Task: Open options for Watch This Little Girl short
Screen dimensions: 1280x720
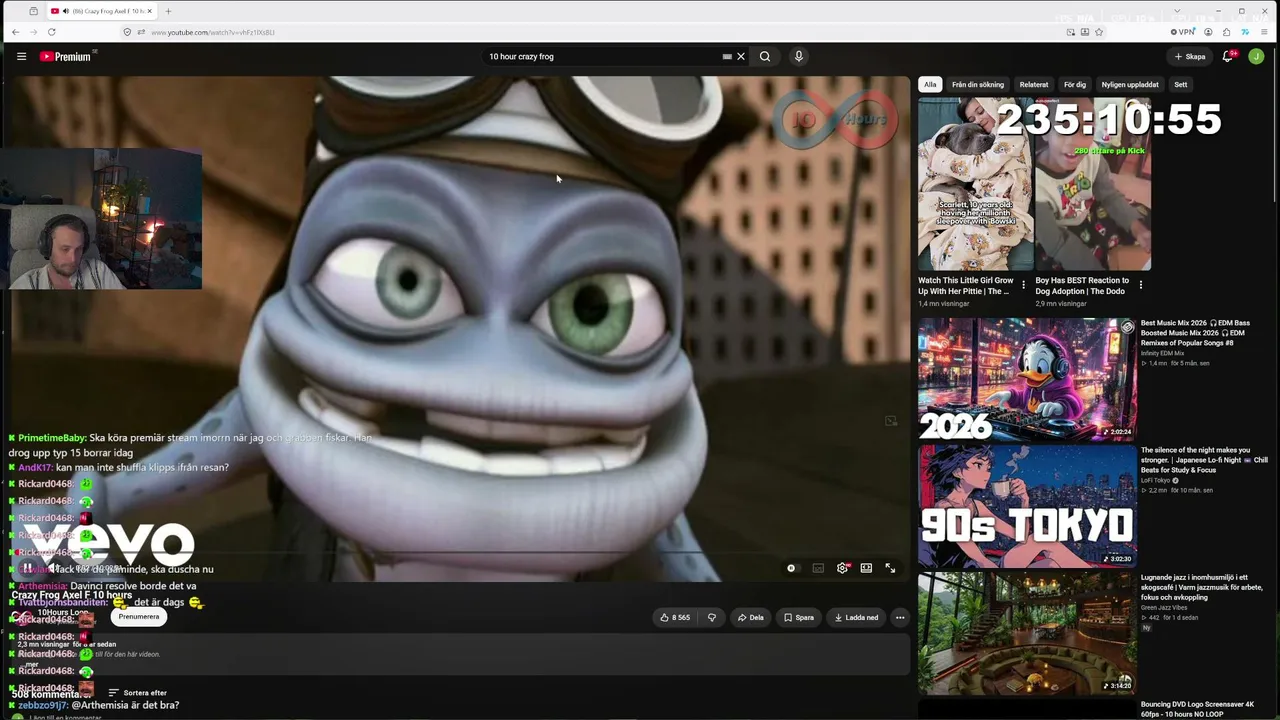Action: coord(1023,285)
